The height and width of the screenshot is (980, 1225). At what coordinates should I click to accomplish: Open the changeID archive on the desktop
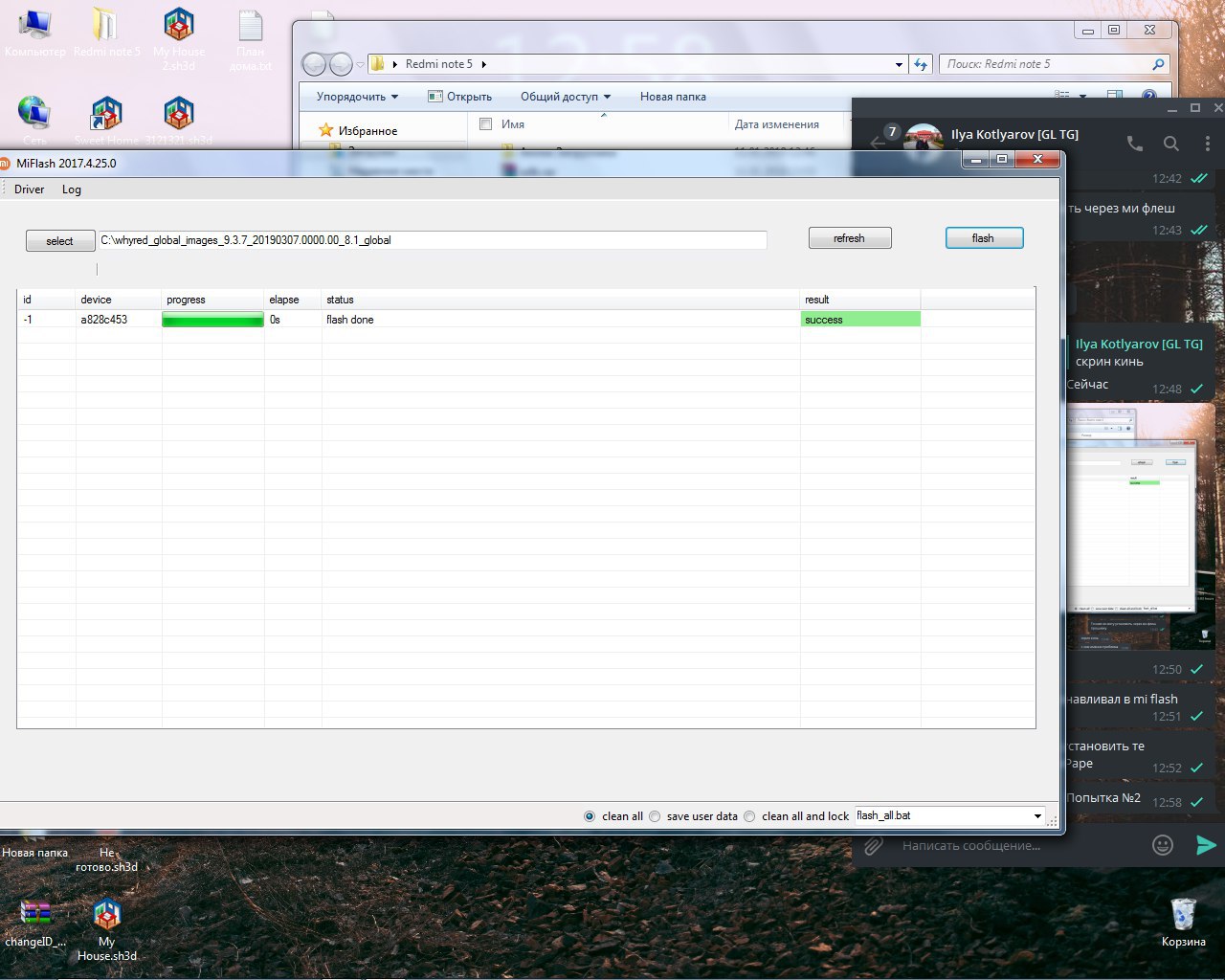click(x=35, y=924)
